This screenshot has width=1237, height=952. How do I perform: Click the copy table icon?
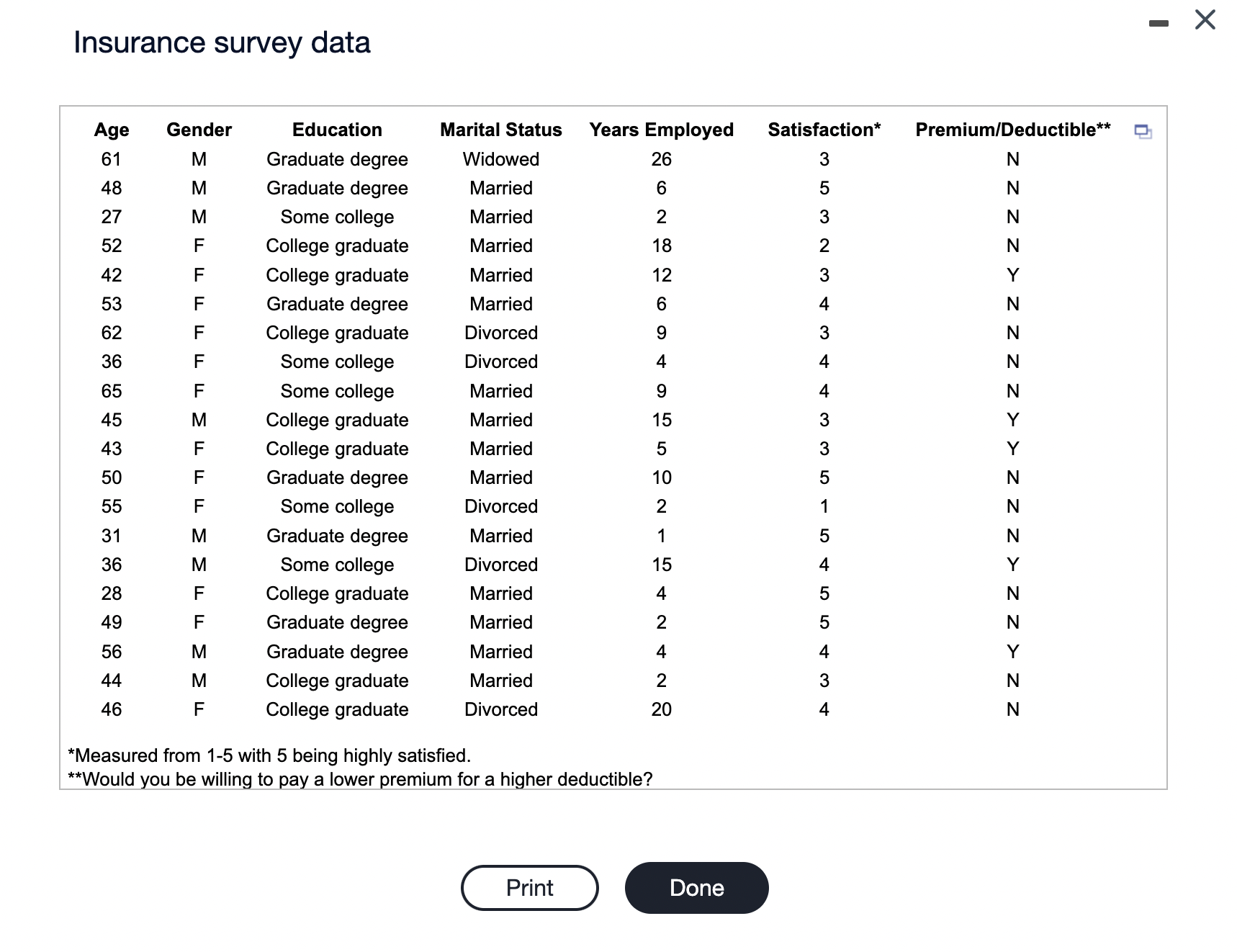pos(1144,132)
